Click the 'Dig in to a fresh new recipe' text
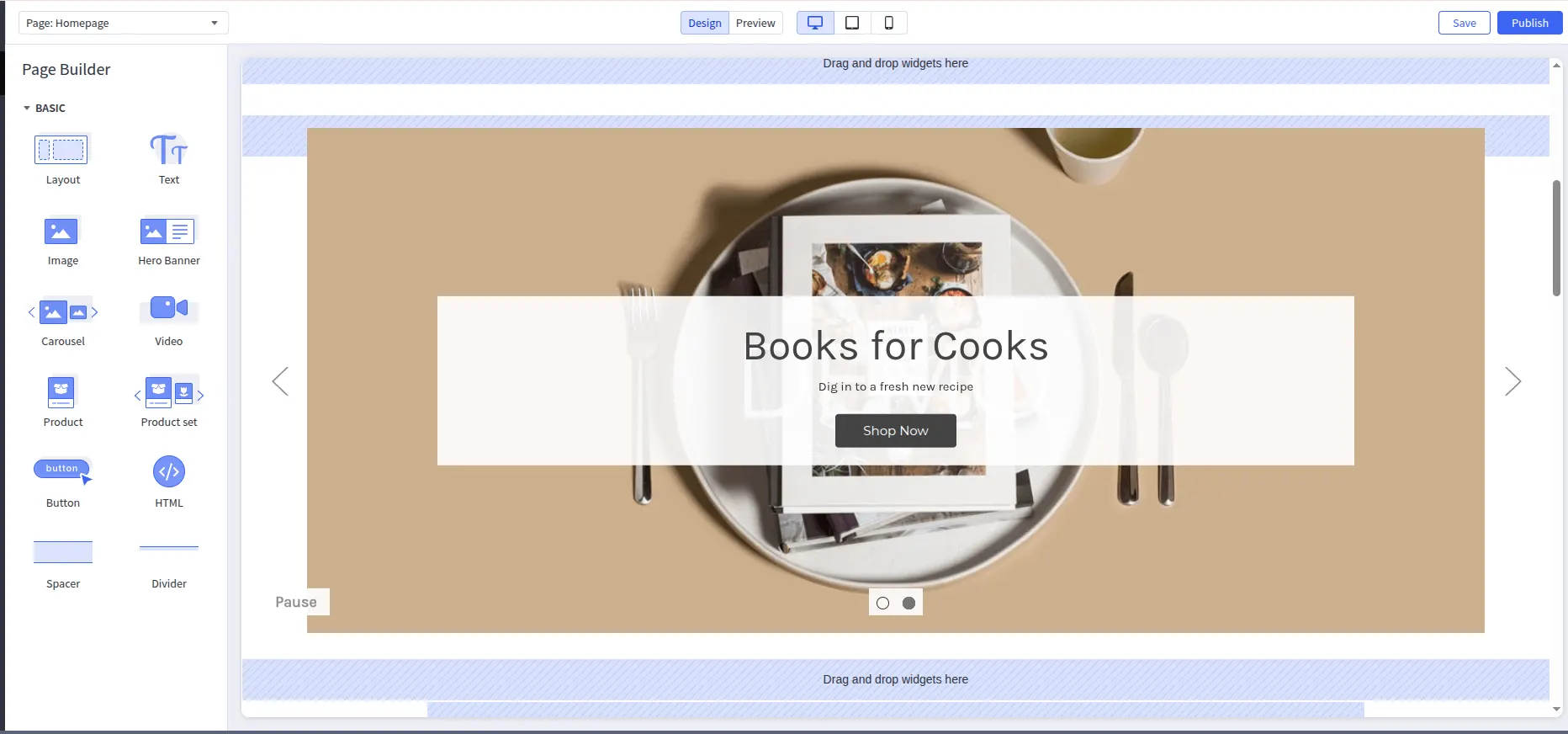The image size is (1568, 734). (896, 386)
